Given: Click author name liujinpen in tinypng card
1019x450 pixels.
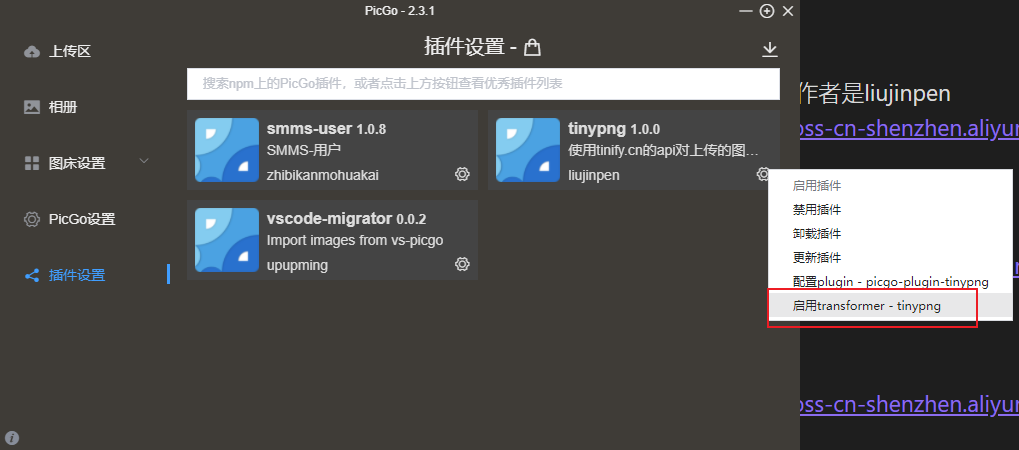Looking at the screenshot, I should 594,176.
